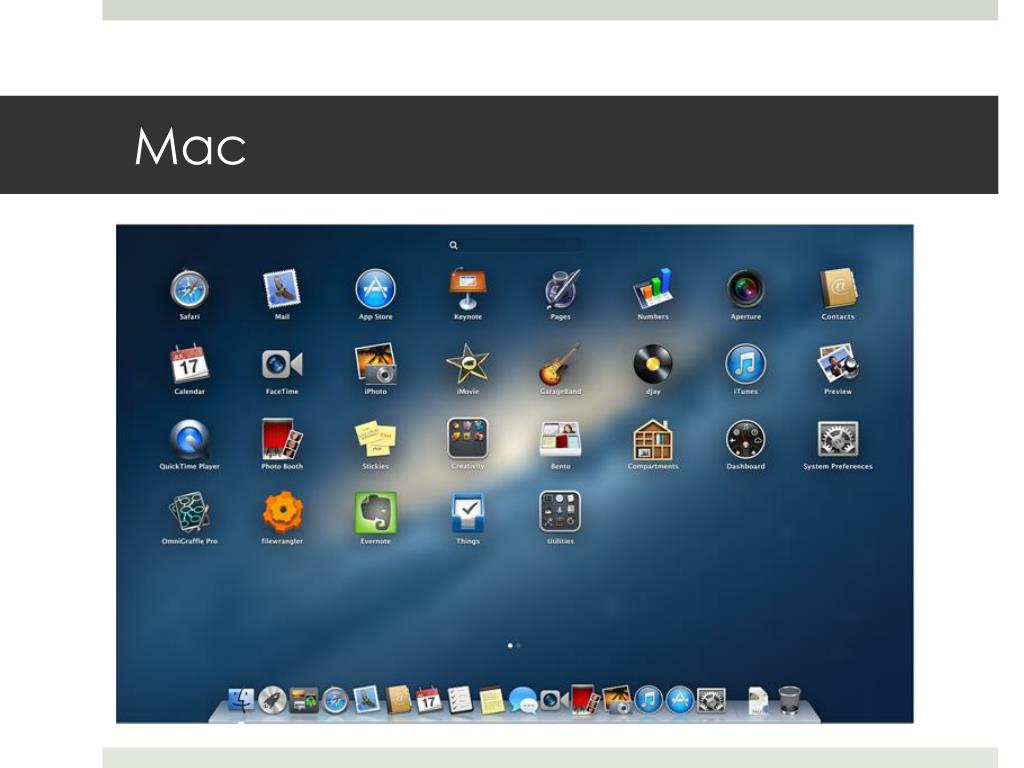This screenshot has width=1024, height=768.
Task: Open Finder in the Dock
Action: 241,700
